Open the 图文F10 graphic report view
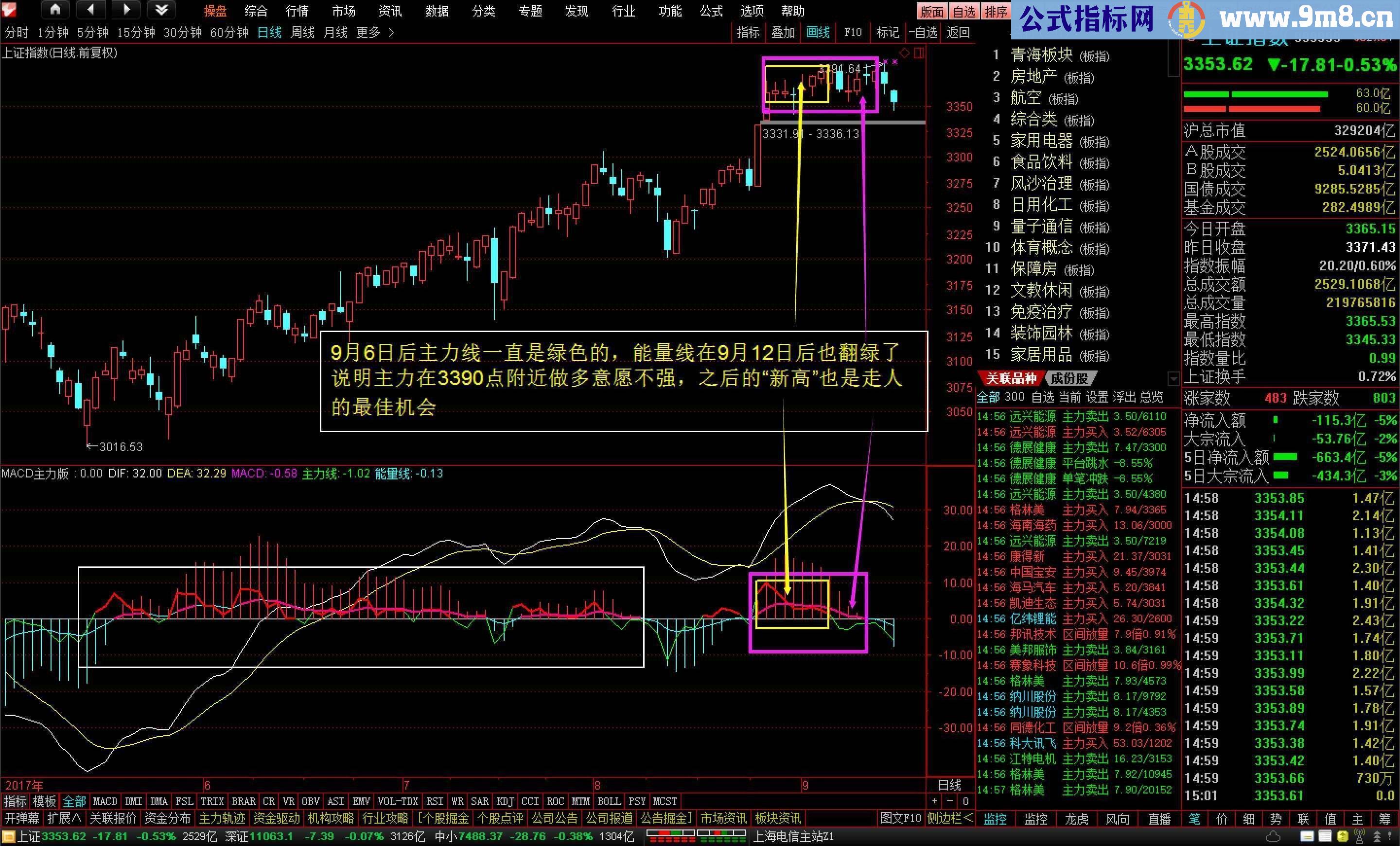Viewport: 1400px width, 846px height. (x=902, y=819)
